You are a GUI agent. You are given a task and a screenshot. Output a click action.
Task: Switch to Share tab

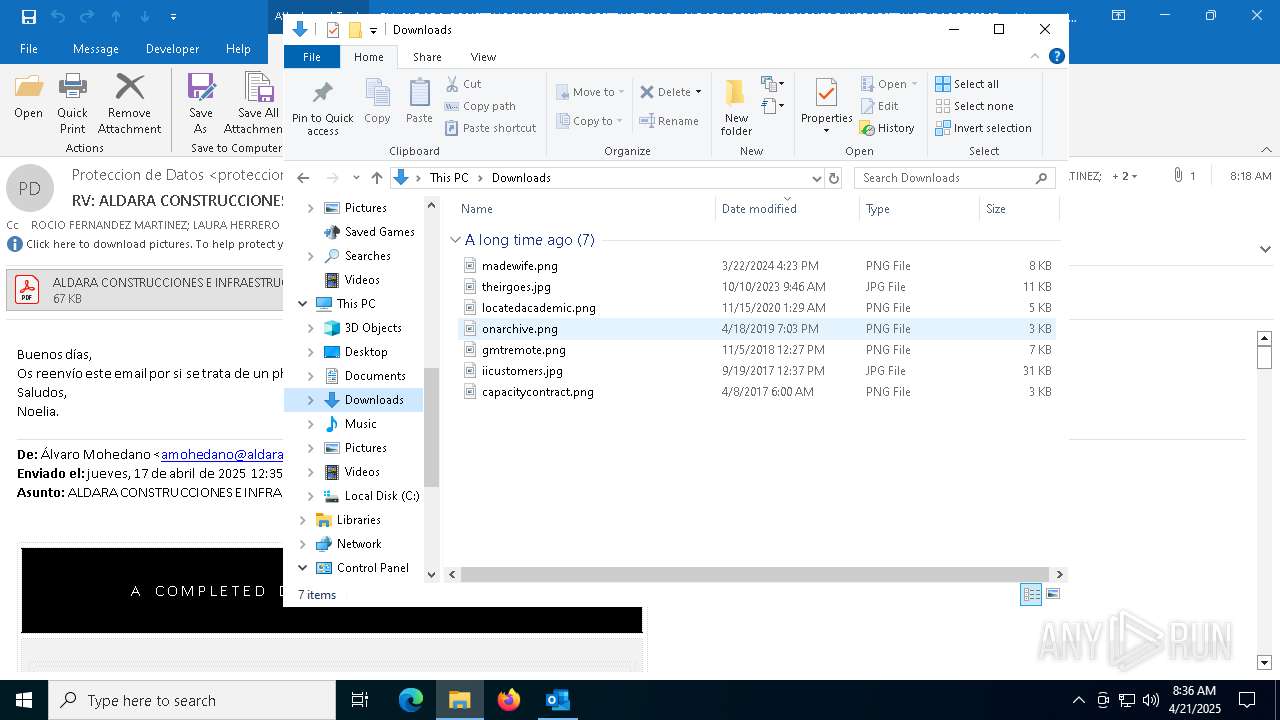click(427, 57)
